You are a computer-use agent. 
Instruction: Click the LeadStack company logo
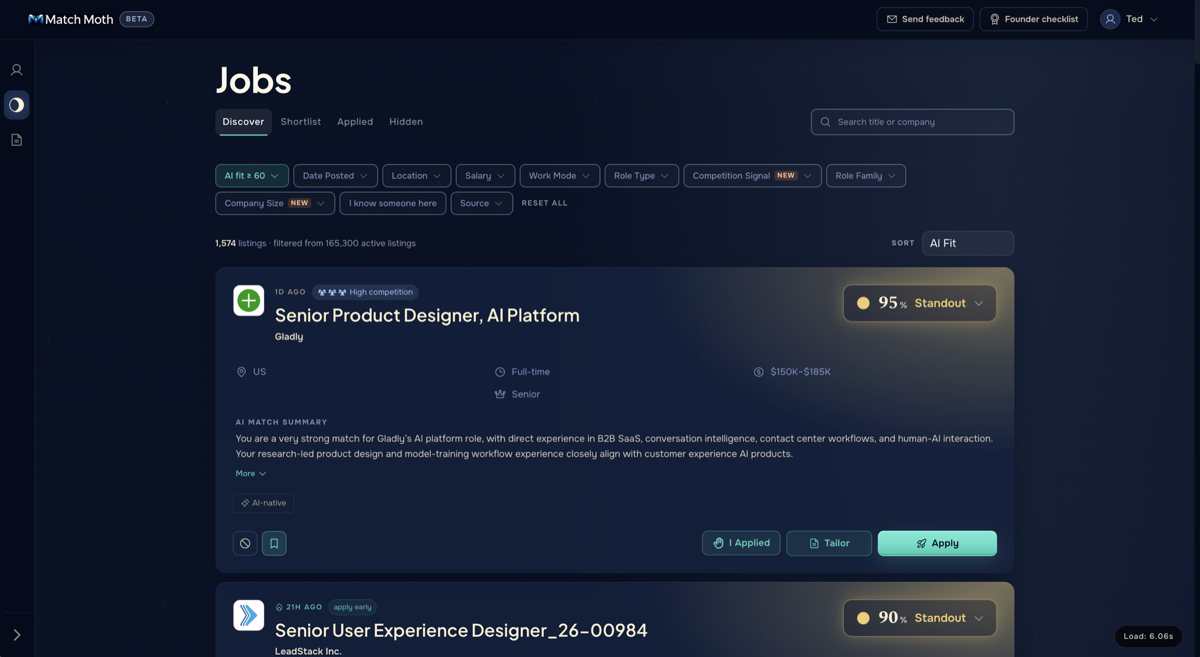pos(249,615)
